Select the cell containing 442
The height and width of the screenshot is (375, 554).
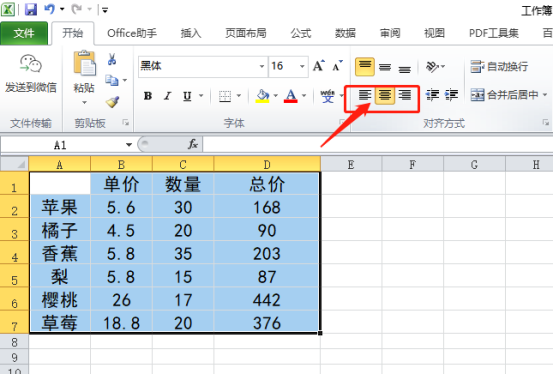click(267, 300)
